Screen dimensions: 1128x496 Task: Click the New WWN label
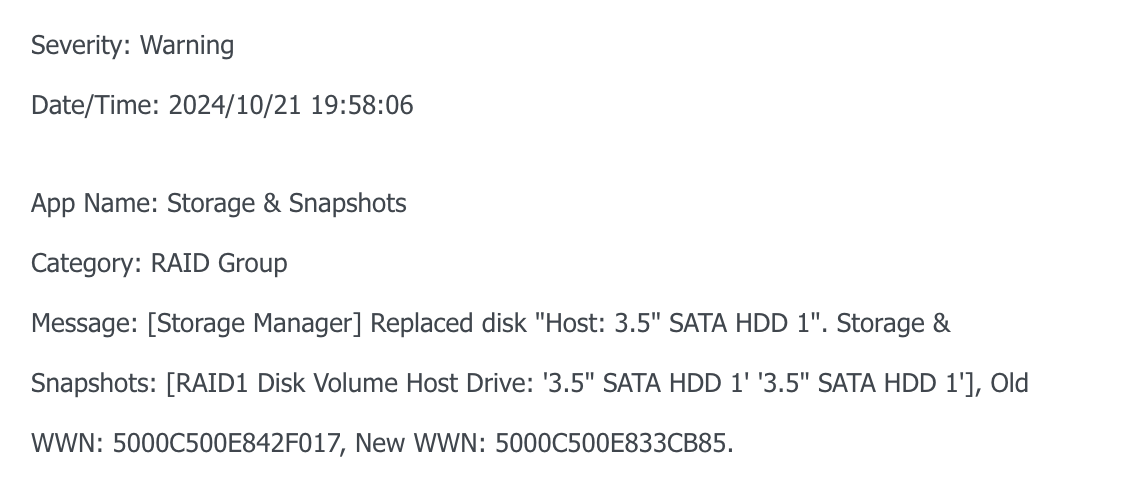click(421, 443)
